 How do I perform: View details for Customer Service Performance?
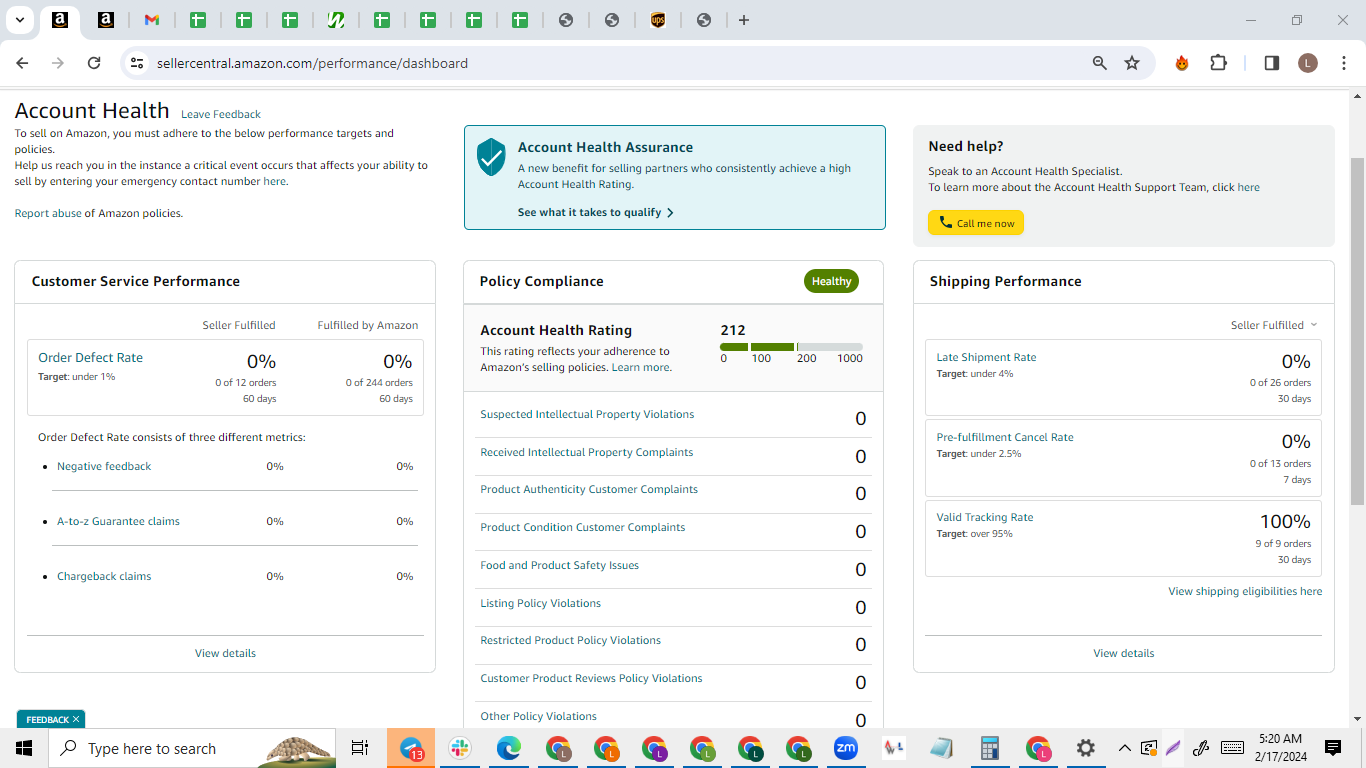(225, 653)
